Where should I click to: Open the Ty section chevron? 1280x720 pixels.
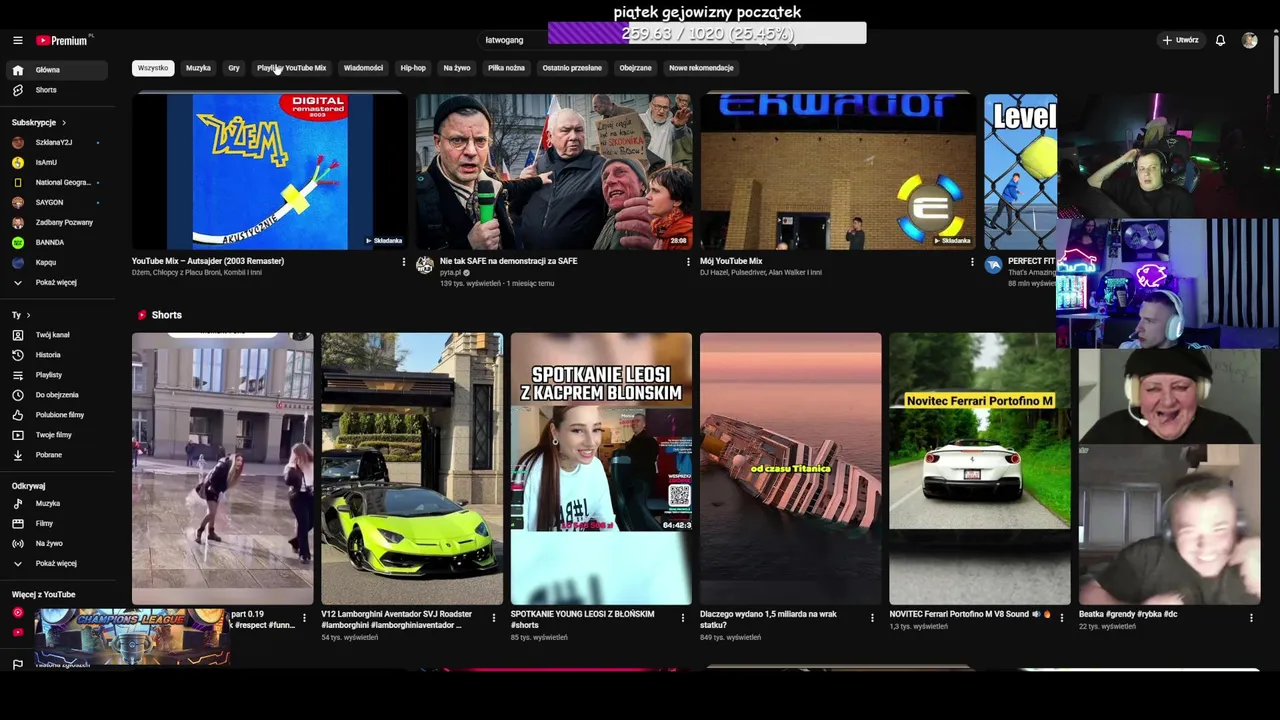(x=28, y=315)
